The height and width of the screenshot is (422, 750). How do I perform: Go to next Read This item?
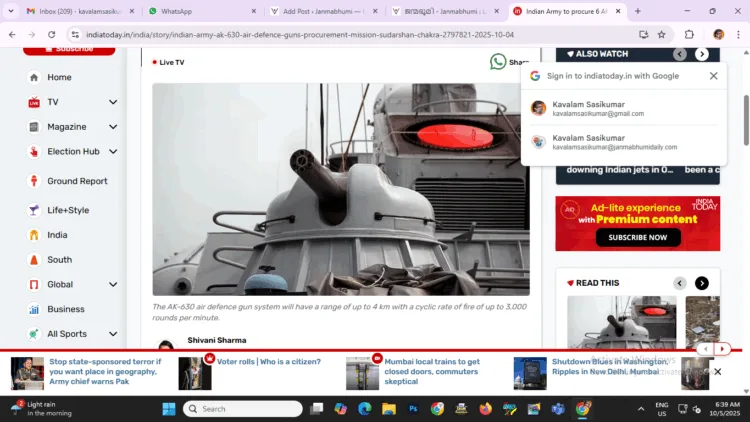pyautogui.click(x=701, y=283)
